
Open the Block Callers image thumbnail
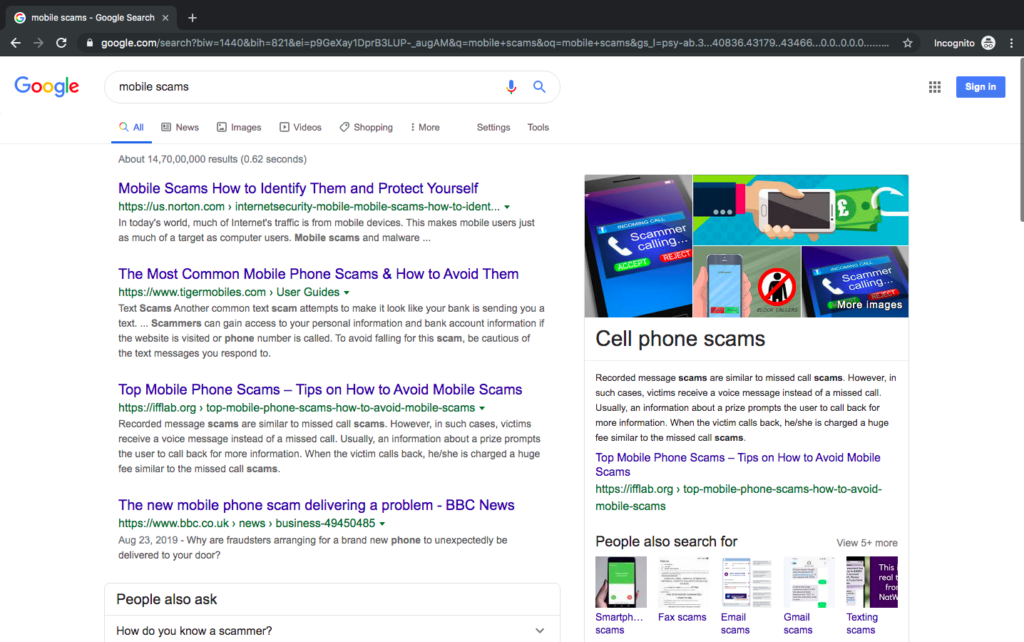[x=746, y=281]
